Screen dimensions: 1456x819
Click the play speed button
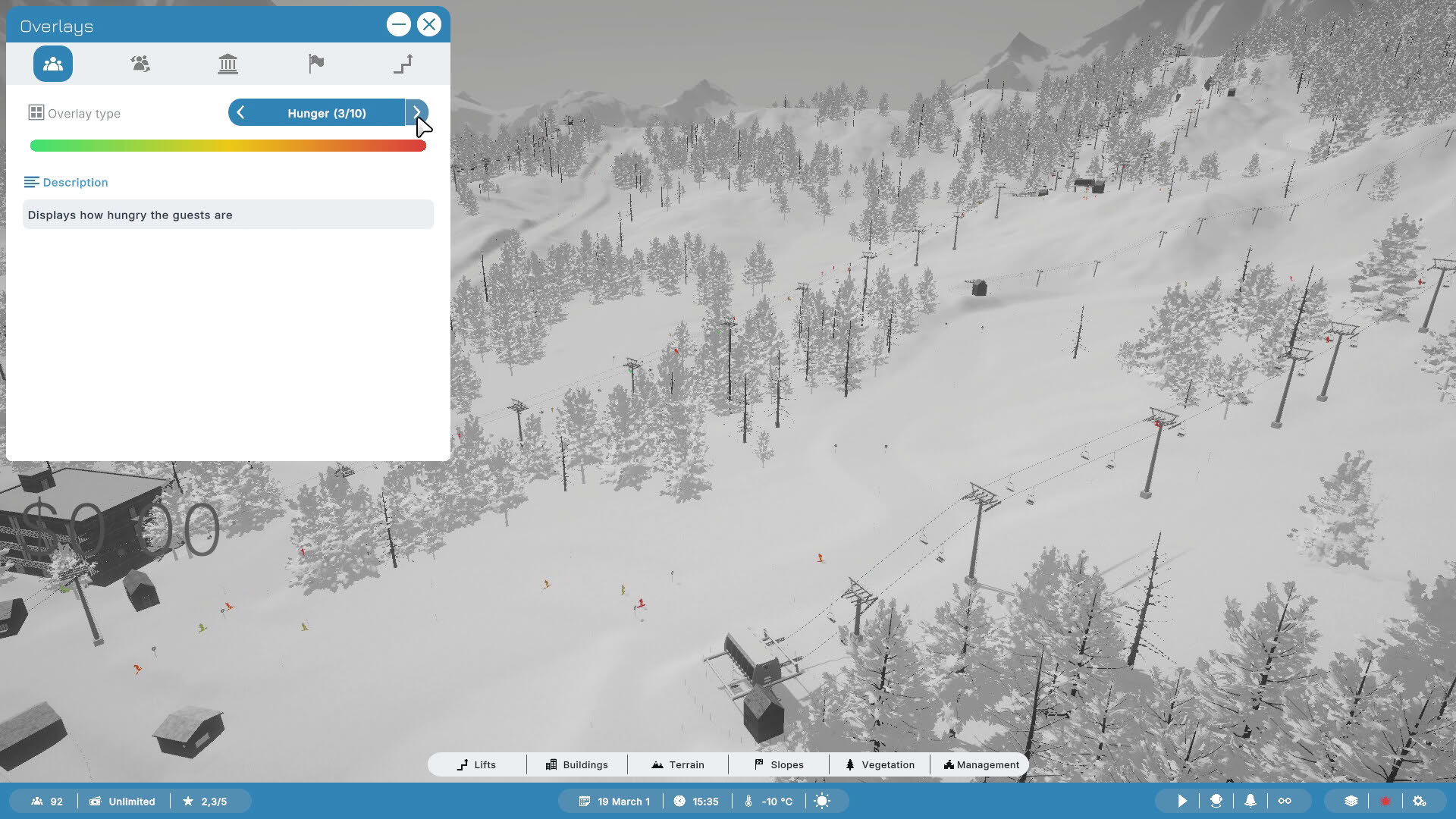pos(1181,801)
